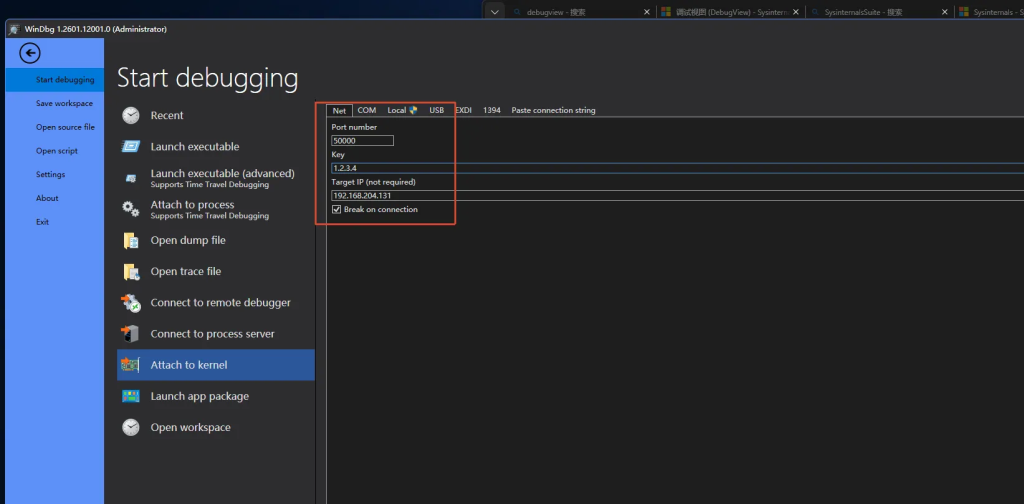Switch to the USB connection tab

(437, 110)
